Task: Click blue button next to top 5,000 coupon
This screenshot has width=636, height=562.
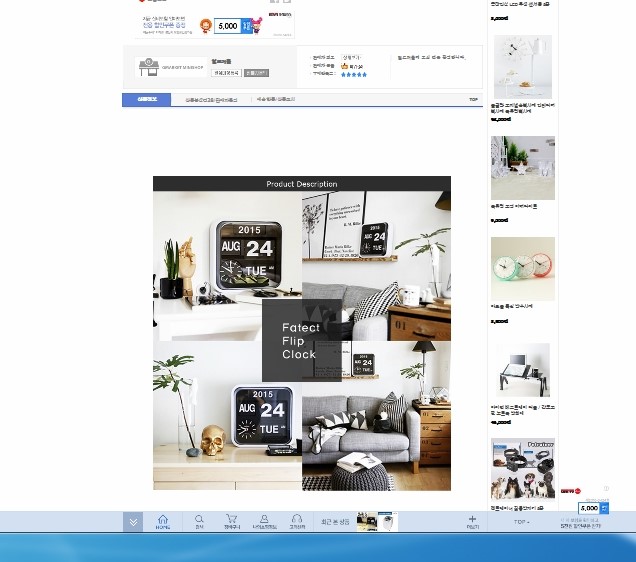Action: (246, 26)
